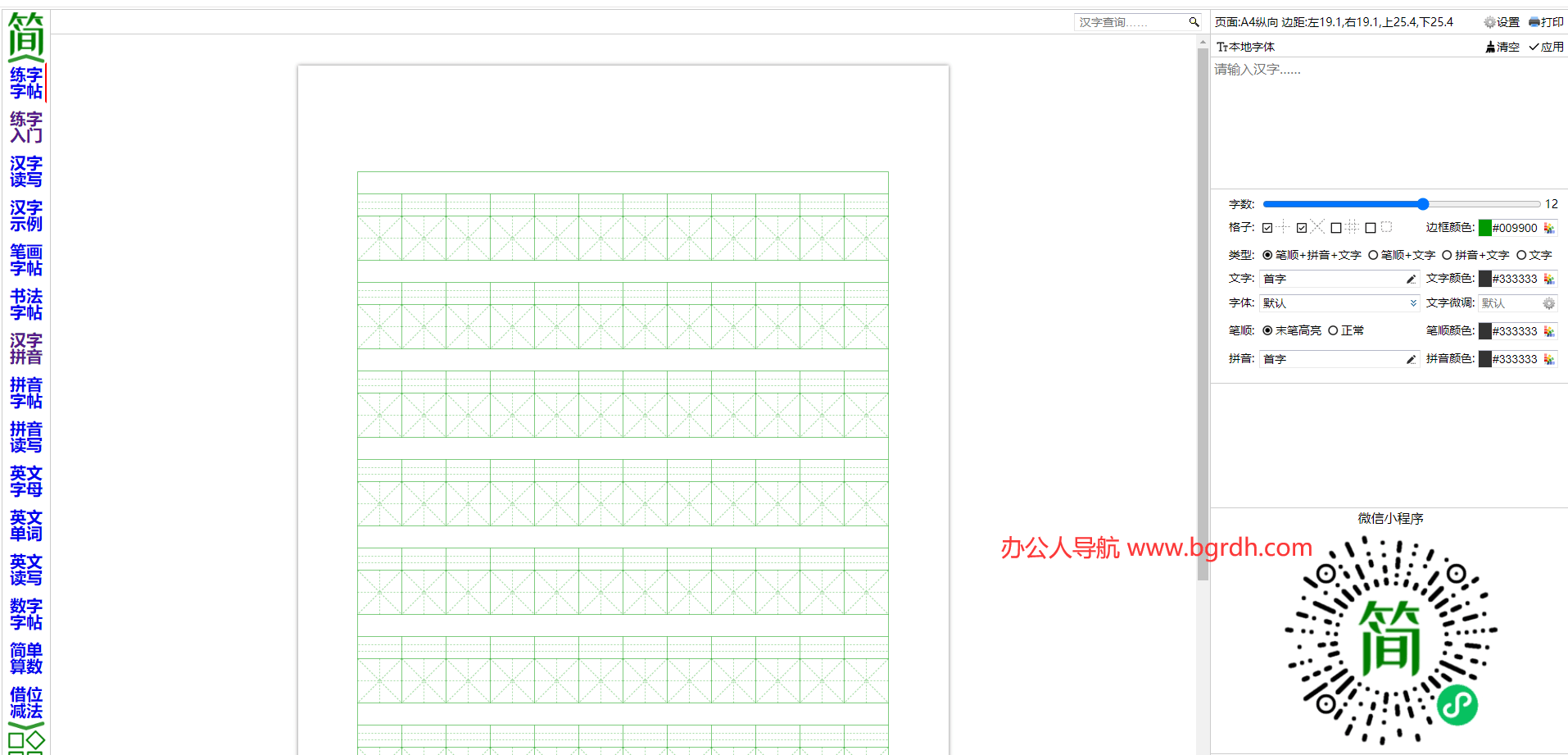The height and width of the screenshot is (755, 1568).
Task: Click the print (打印) printer icon
Action: click(1534, 22)
